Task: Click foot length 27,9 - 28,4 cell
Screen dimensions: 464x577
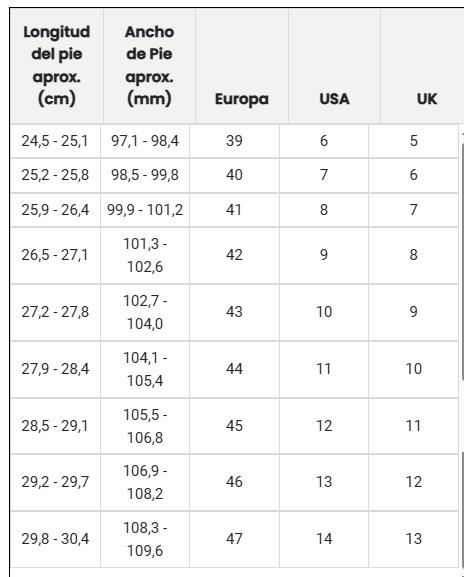Action: click(x=55, y=369)
